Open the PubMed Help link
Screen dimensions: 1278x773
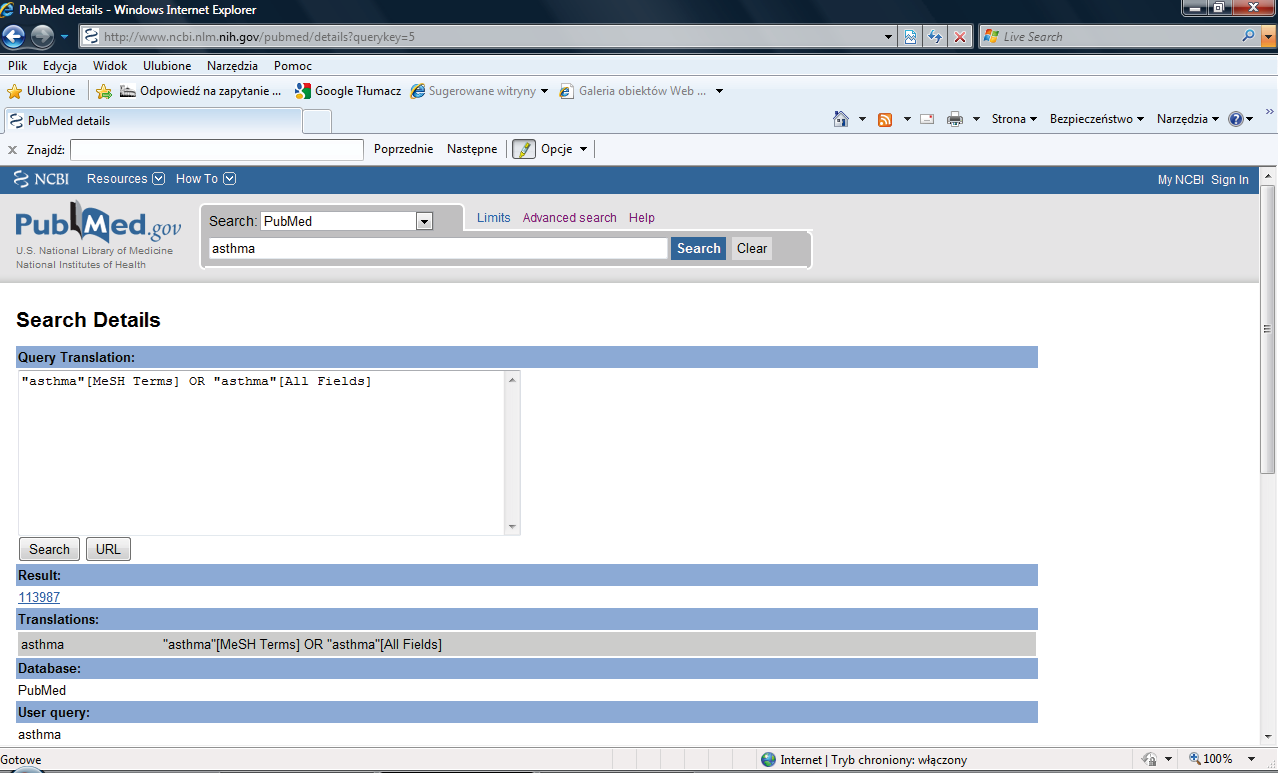tap(642, 218)
